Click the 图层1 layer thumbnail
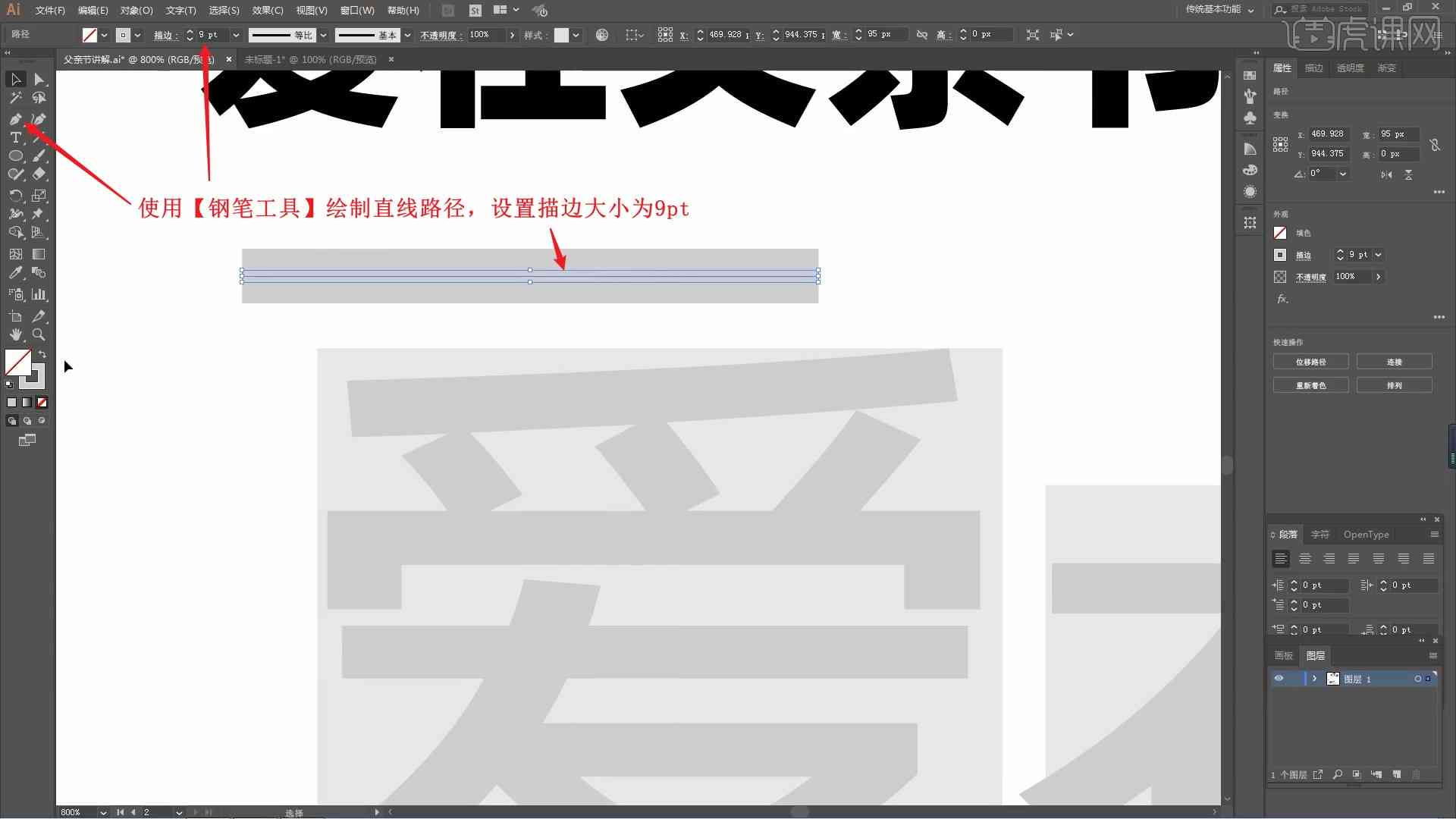The width and height of the screenshot is (1456, 819). (x=1333, y=678)
